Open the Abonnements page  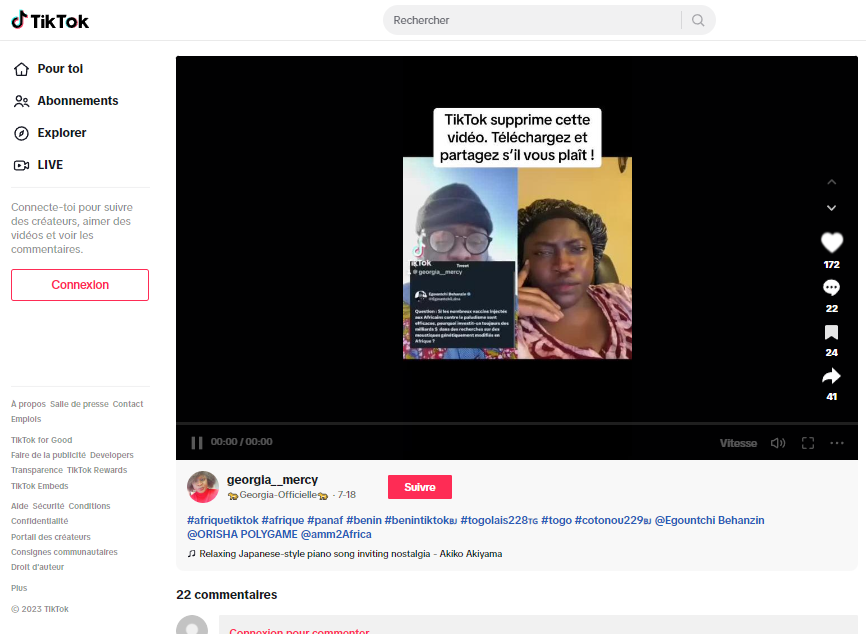coord(66,101)
